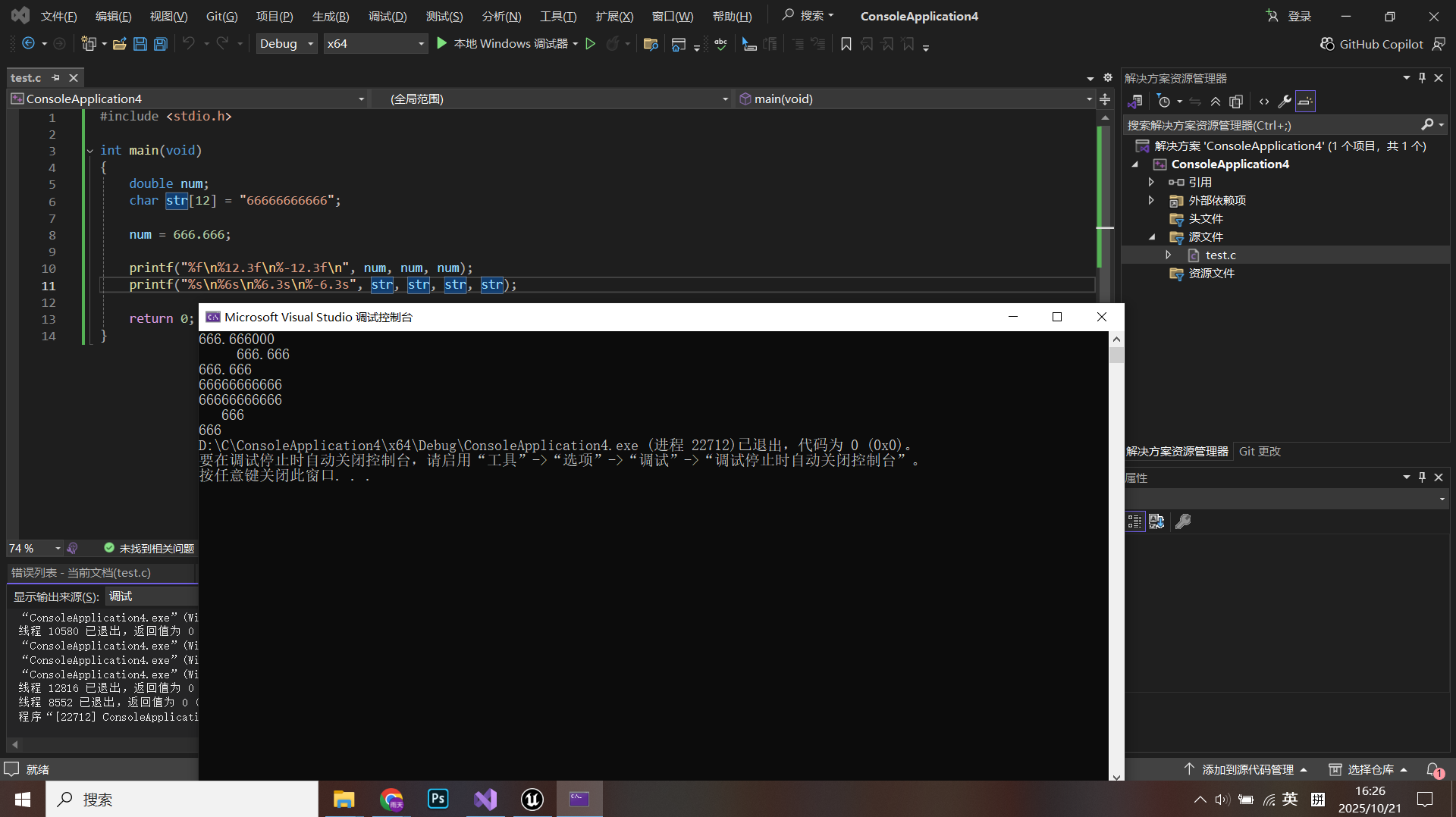Image resolution: width=1456 pixels, height=817 pixels.
Task: Click the comment-out selected lines icon
Action: tap(798, 44)
